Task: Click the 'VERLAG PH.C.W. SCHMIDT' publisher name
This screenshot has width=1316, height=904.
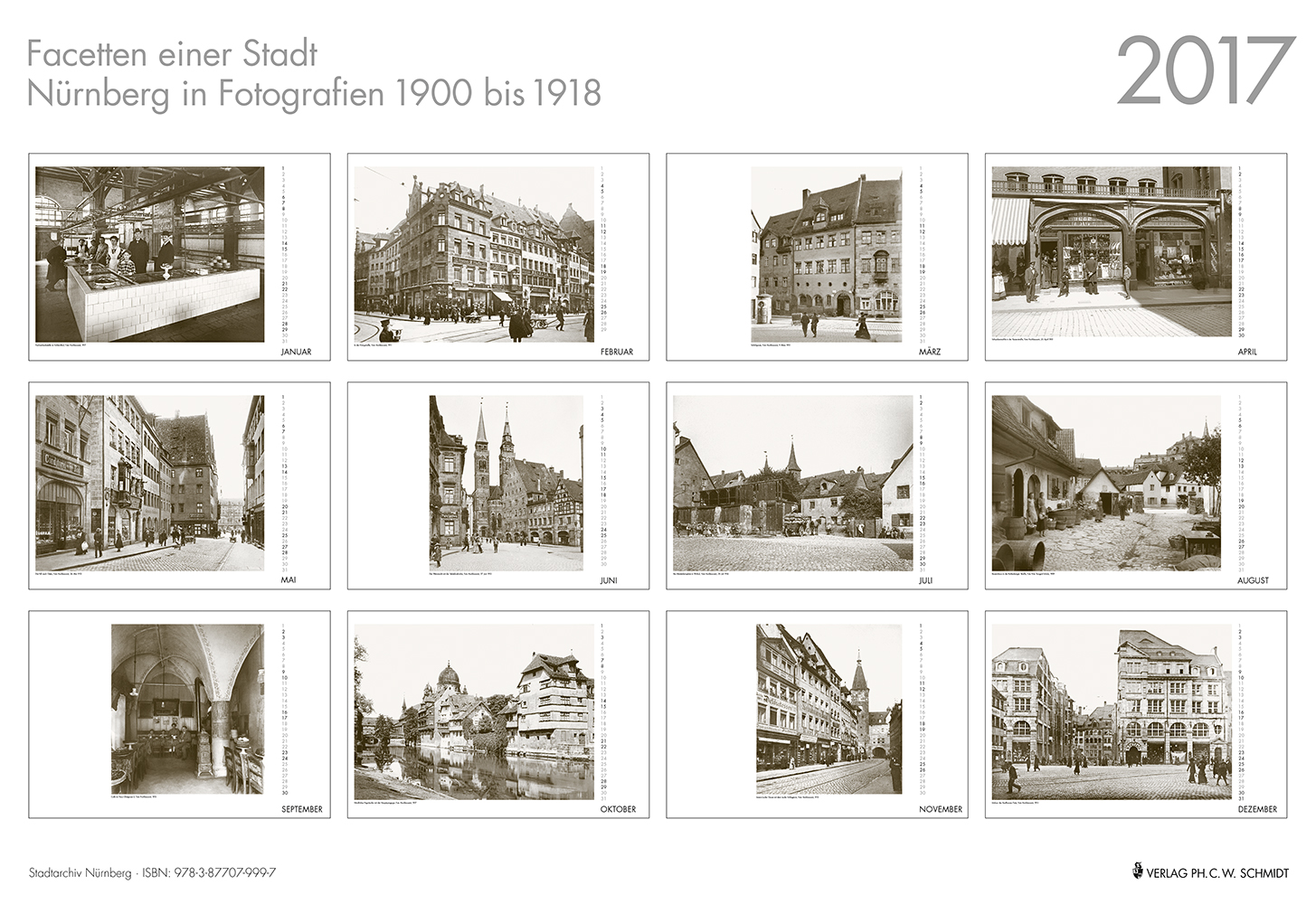Action: [1217, 873]
